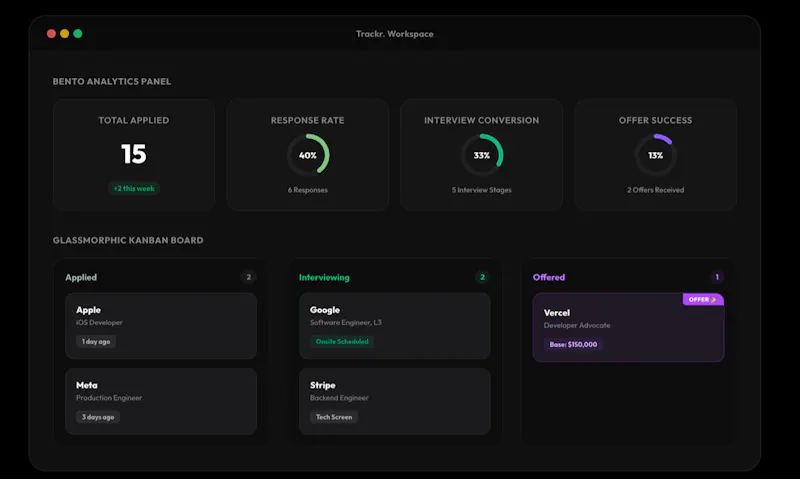Image resolution: width=800 pixels, height=479 pixels.
Task: Click the '2 Offers Received' caption
Action: pos(656,190)
